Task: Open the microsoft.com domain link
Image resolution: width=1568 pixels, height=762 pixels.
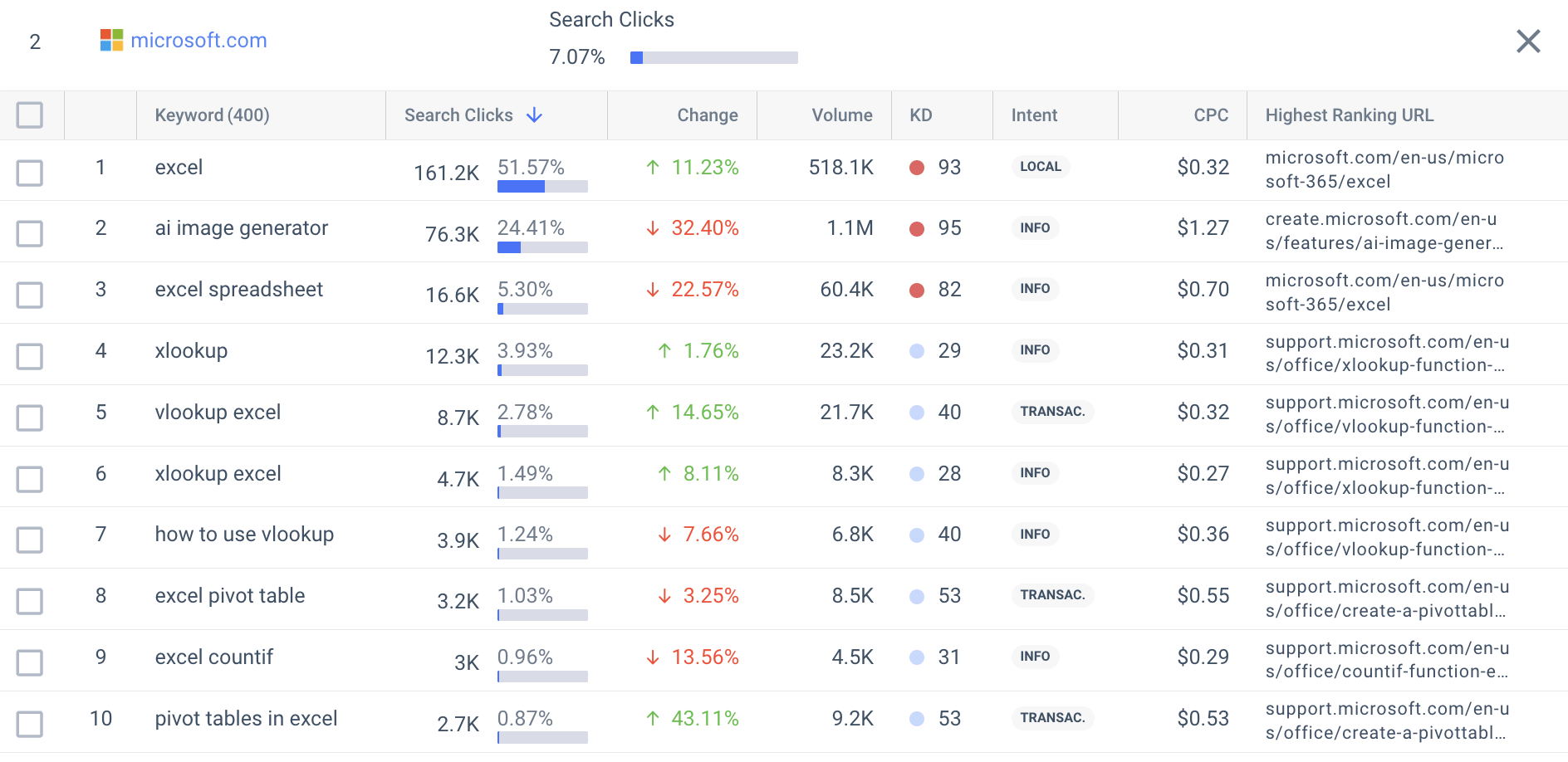Action: (198, 40)
